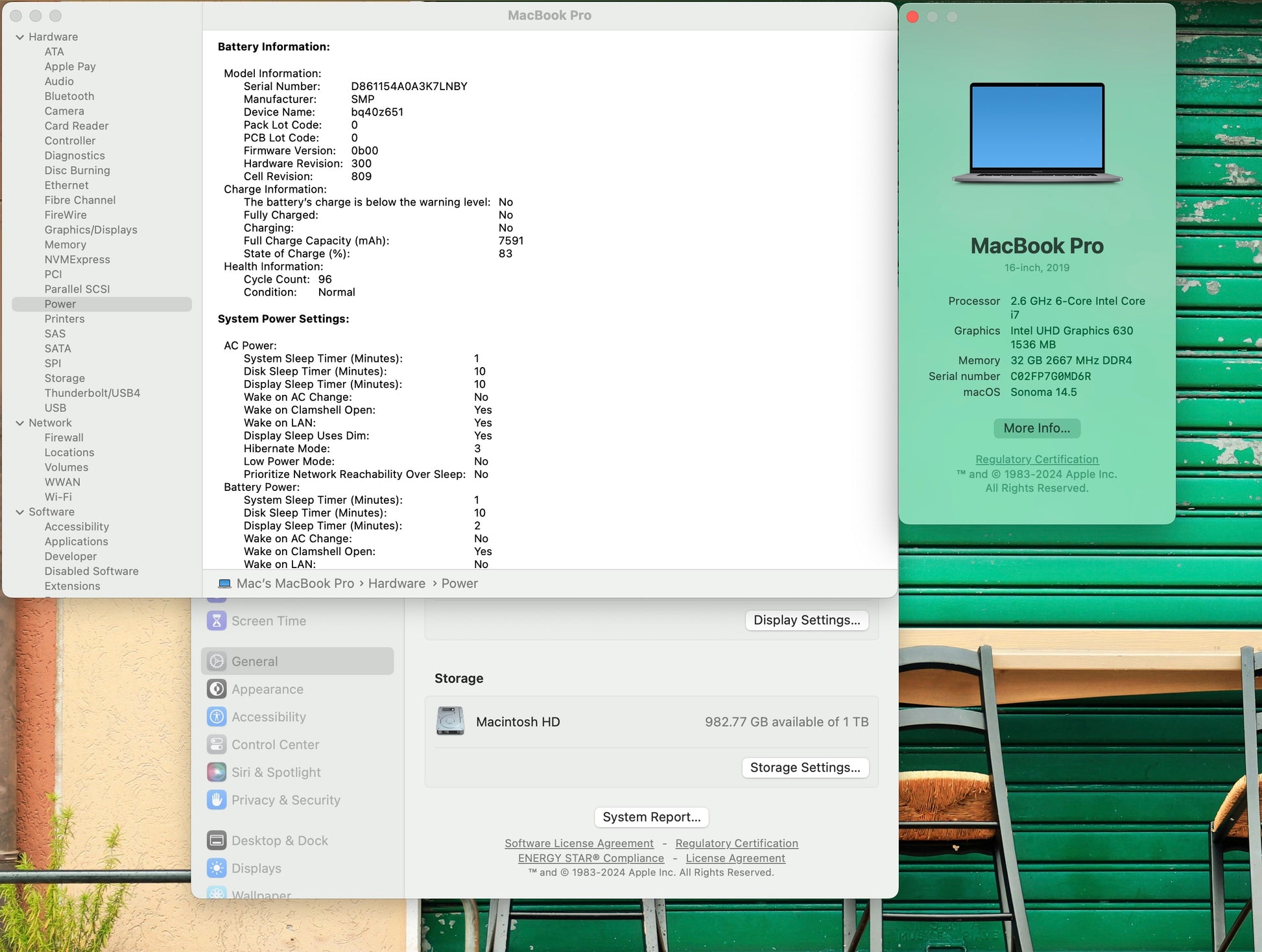Screen dimensions: 1262x952
Task: Click the General gear icon
Action: (217, 661)
